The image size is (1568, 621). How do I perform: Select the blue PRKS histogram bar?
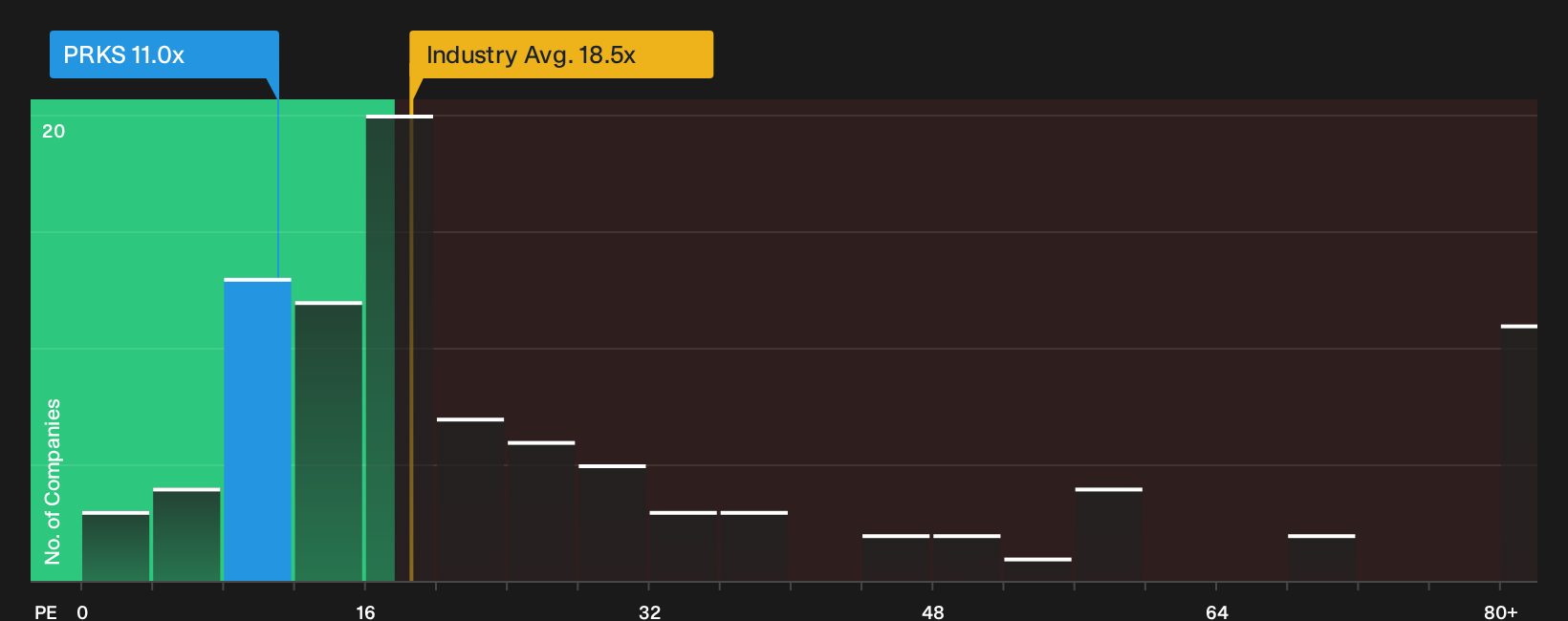[x=258, y=430]
